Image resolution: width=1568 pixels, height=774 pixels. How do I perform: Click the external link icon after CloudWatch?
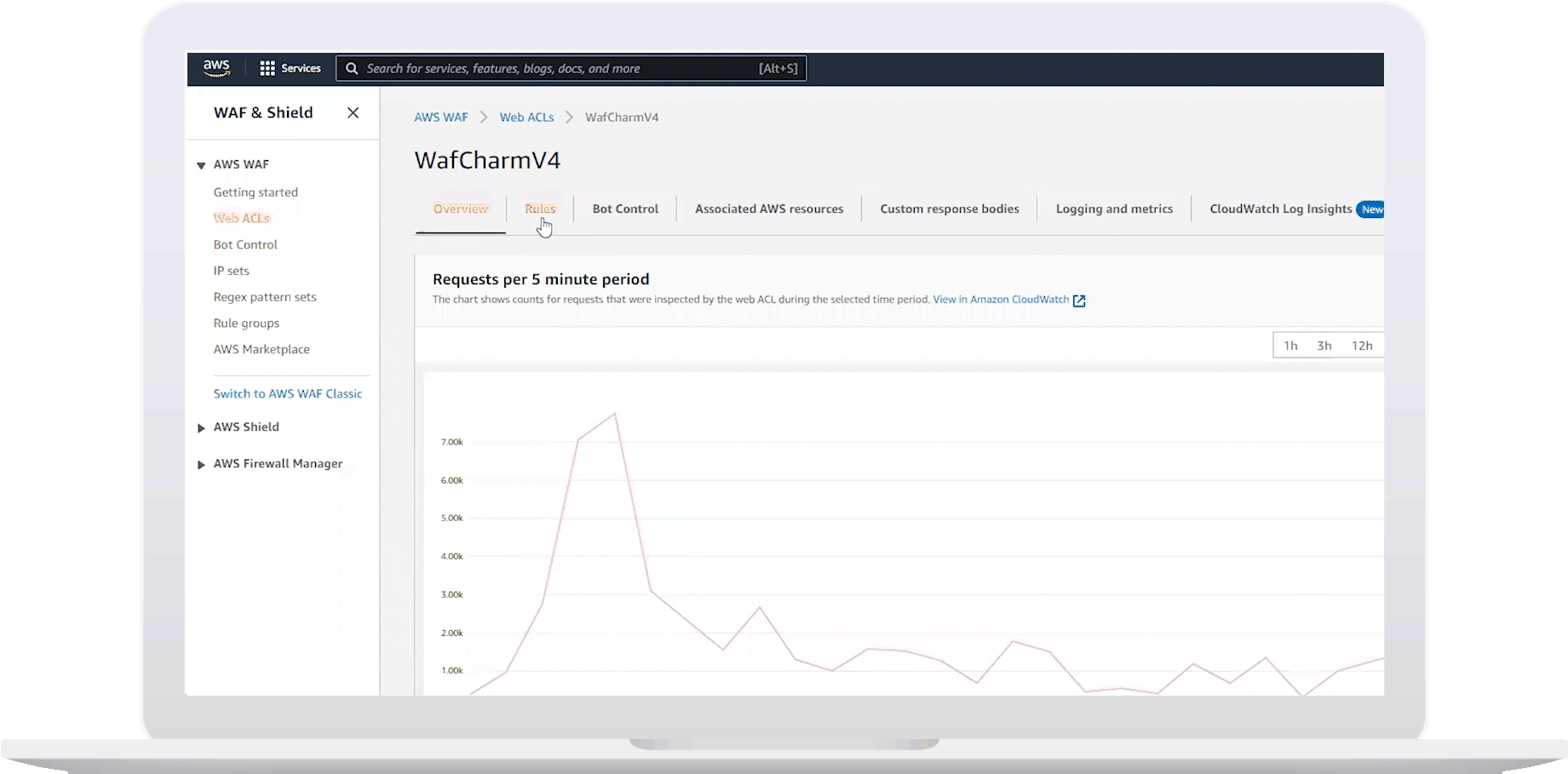point(1079,301)
